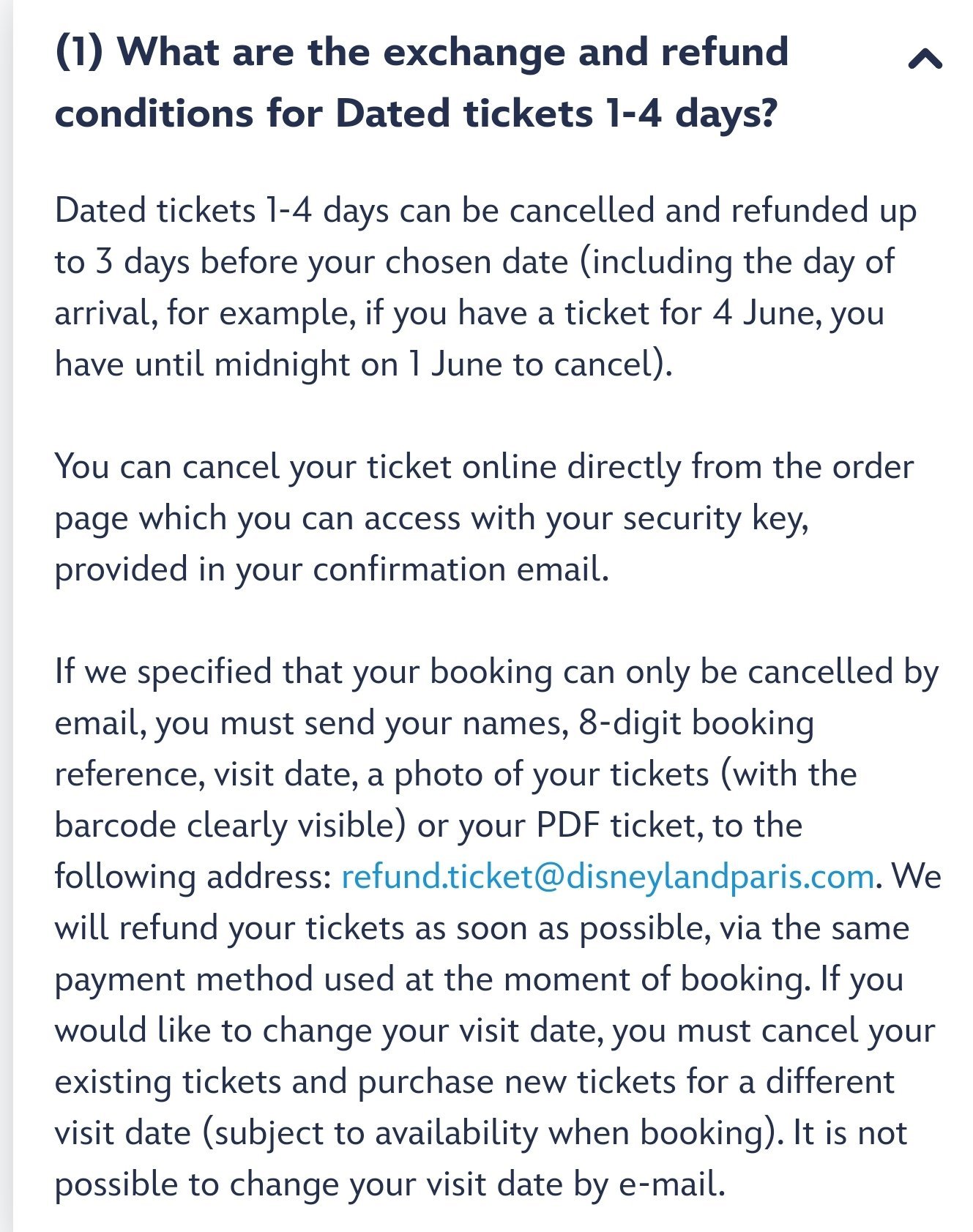The height and width of the screenshot is (1232, 973).
Task: Click the words "Dated tickets 1-4 days?" in the heading
Action: (x=555, y=114)
